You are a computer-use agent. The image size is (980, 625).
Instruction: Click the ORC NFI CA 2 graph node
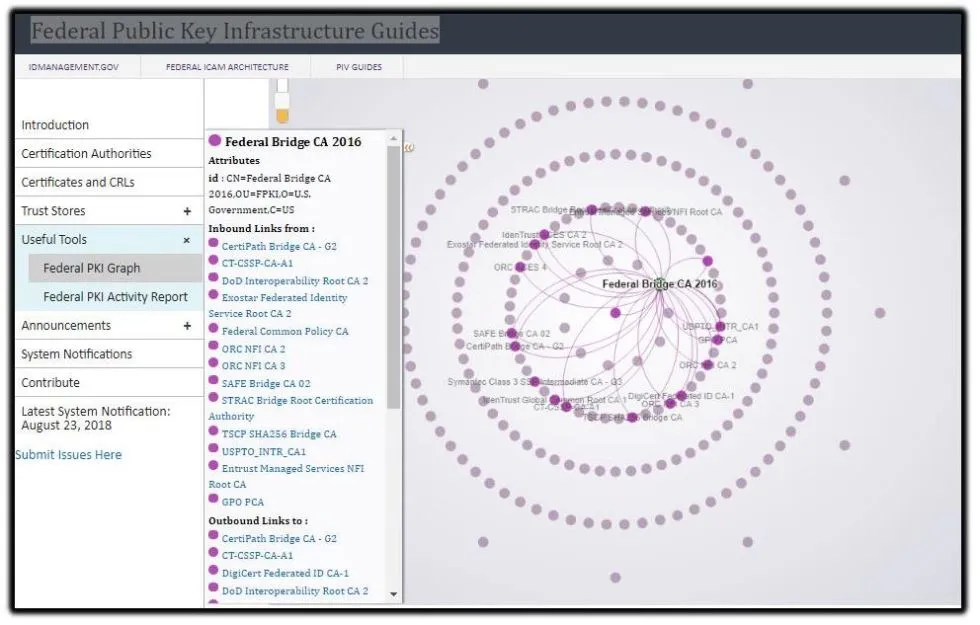click(708, 365)
